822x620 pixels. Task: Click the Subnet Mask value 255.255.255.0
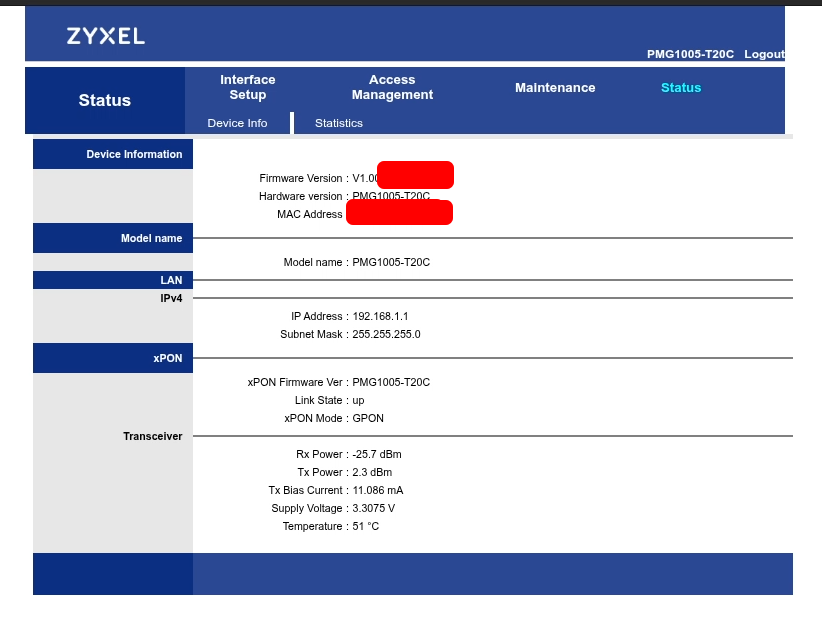click(x=386, y=334)
